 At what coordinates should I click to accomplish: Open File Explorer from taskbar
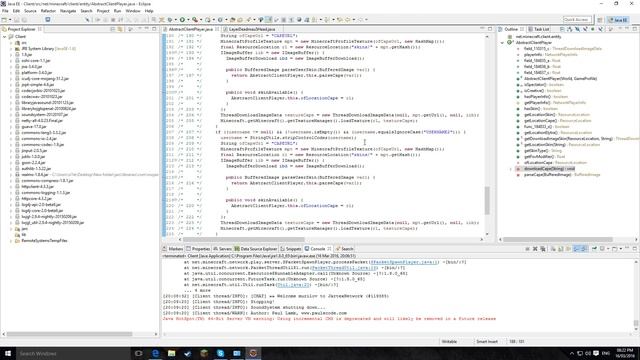click(171, 353)
